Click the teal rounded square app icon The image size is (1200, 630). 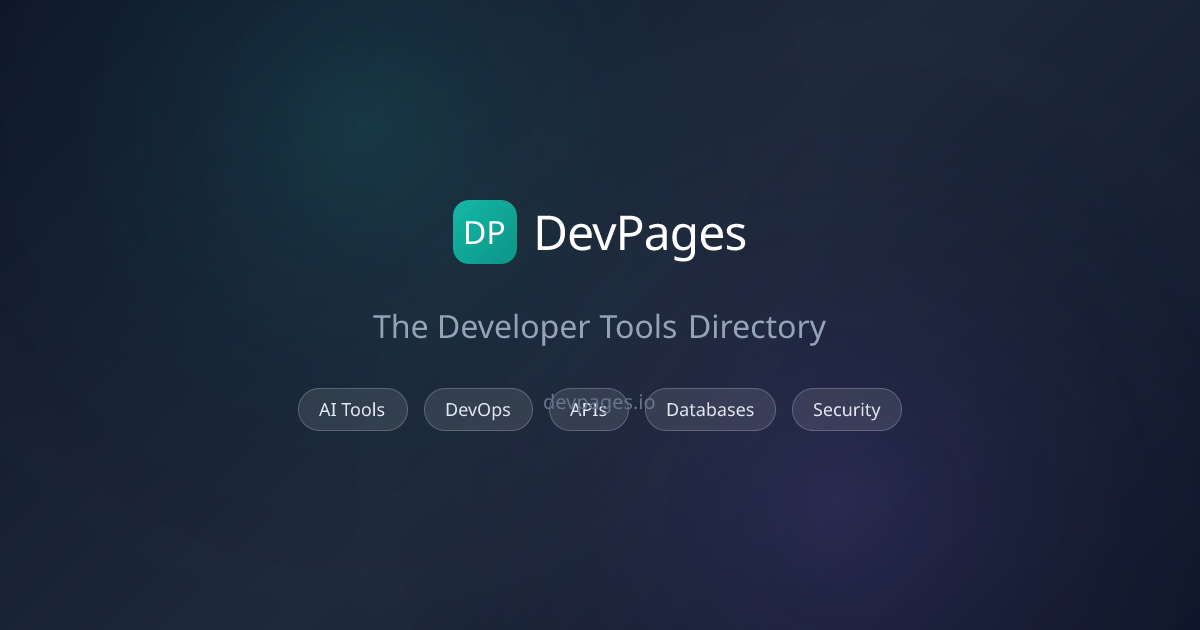pyautogui.click(x=485, y=232)
